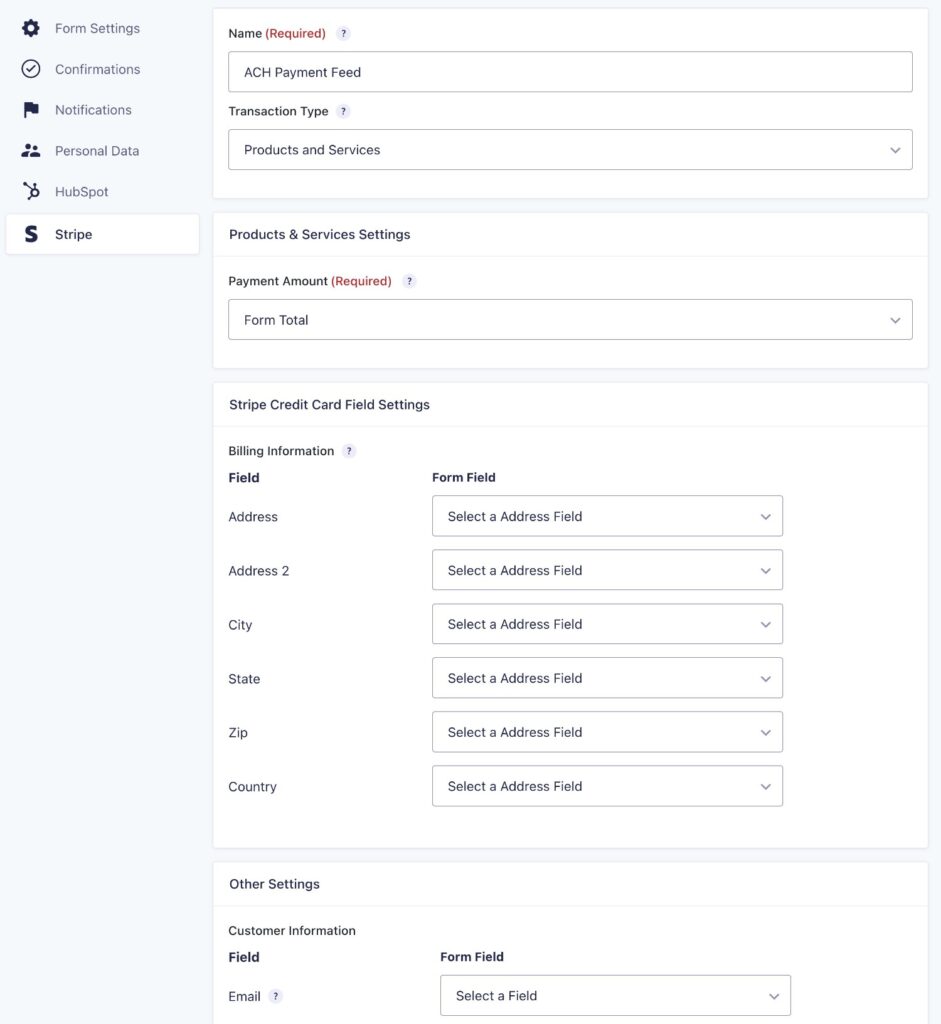Viewport: 941px width, 1024px height.
Task: Click the ACH Payment Feed name input
Action: tap(570, 71)
